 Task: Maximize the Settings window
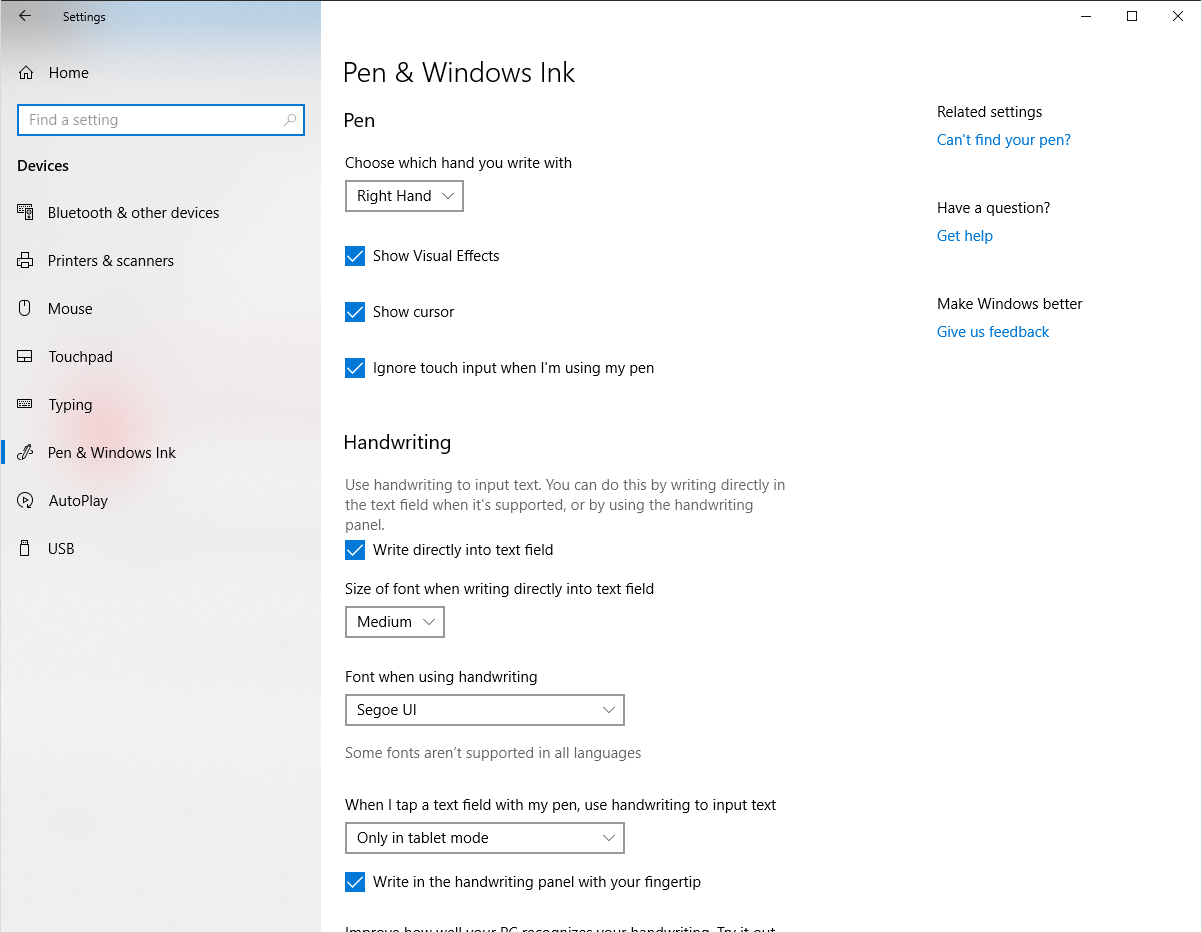pyautogui.click(x=1132, y=16)
